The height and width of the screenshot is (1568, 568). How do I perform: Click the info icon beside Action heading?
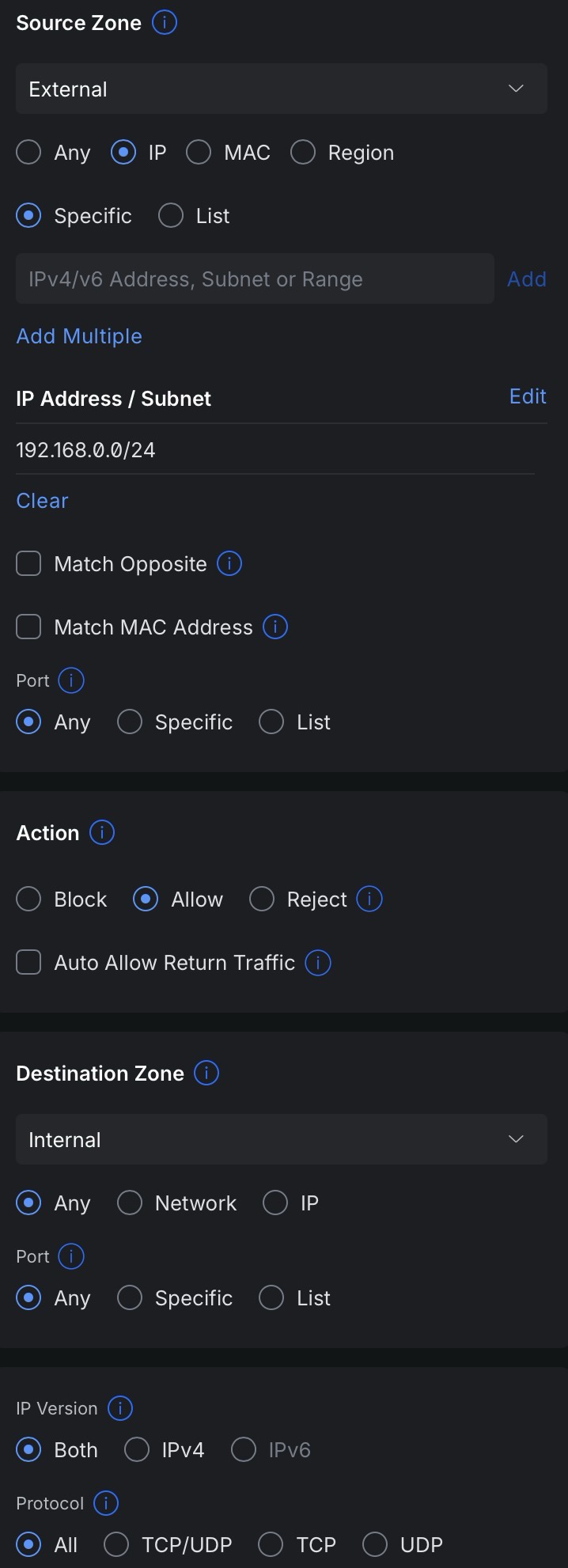102,833
